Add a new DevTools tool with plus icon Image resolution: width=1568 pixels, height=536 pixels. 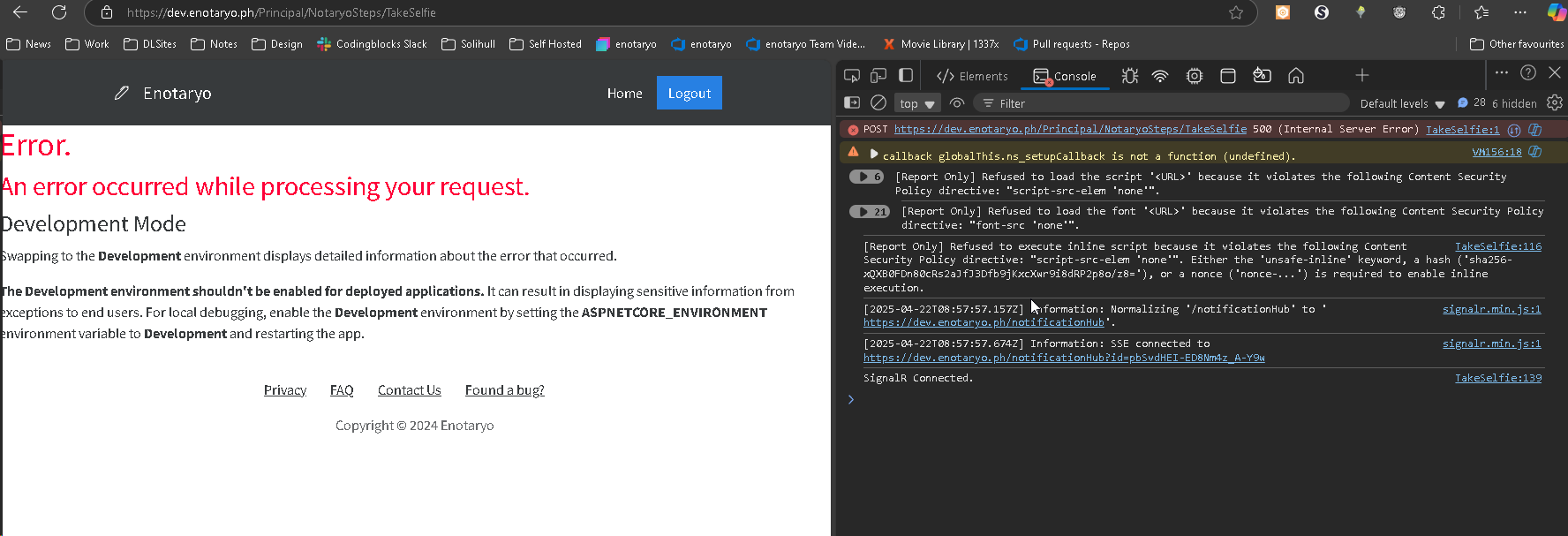[x=1362, y=76]
